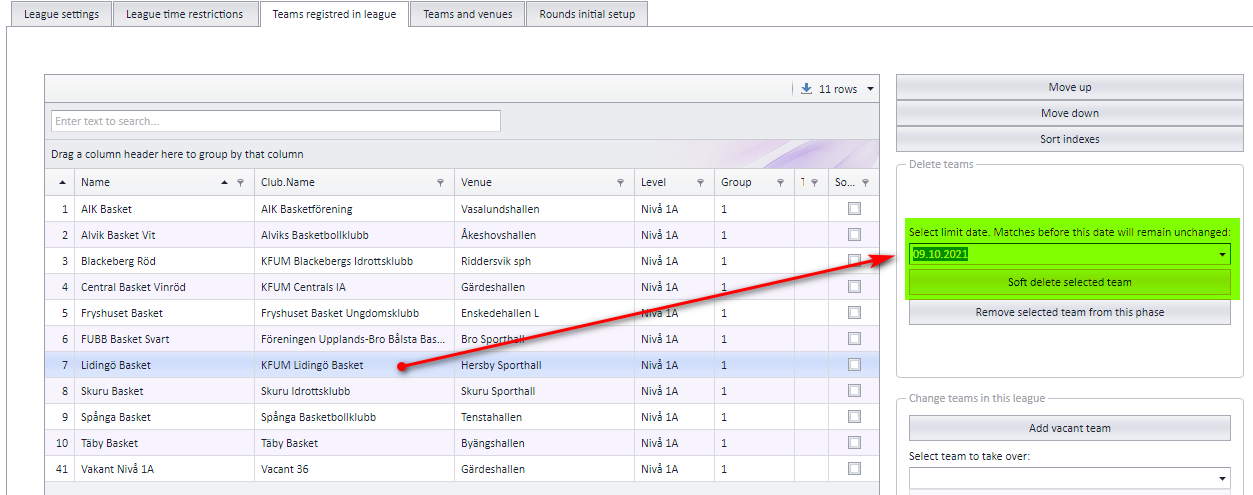The width and height of the screenshot is (1253, 495).
Task: Click the Åkeshovshallen venue cell
Action: point(544,235)
